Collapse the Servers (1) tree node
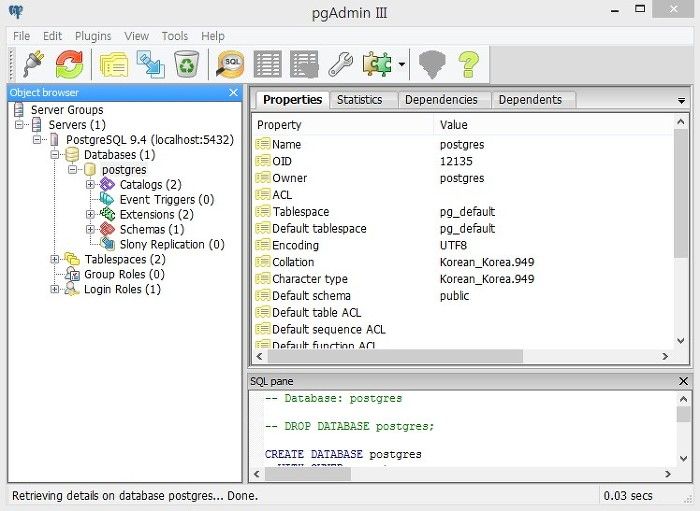Image resolution: width=700 pixels, height=511 pixels. 19,125
